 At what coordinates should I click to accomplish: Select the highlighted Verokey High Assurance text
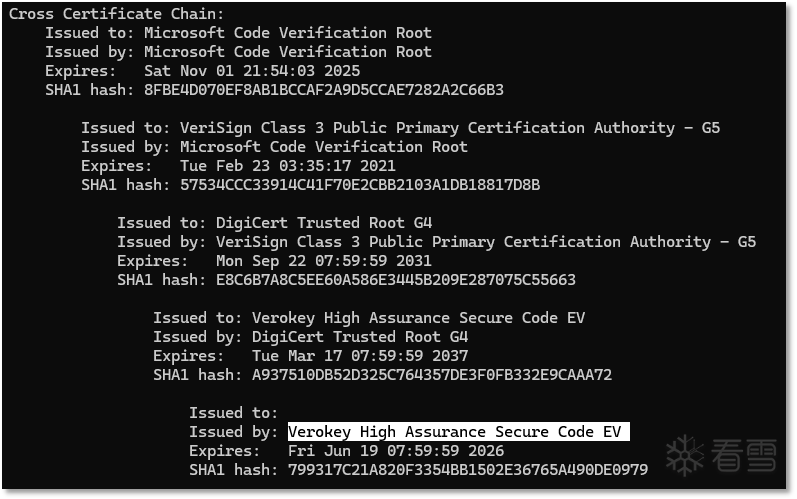coord(458,432)
